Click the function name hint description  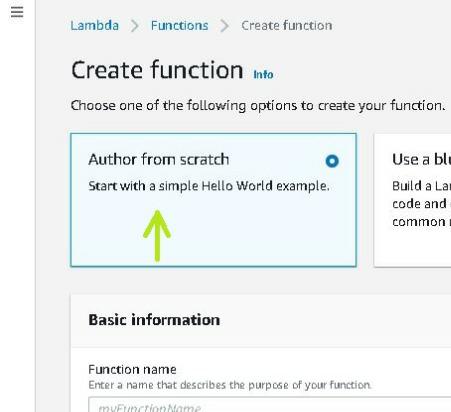230,385
